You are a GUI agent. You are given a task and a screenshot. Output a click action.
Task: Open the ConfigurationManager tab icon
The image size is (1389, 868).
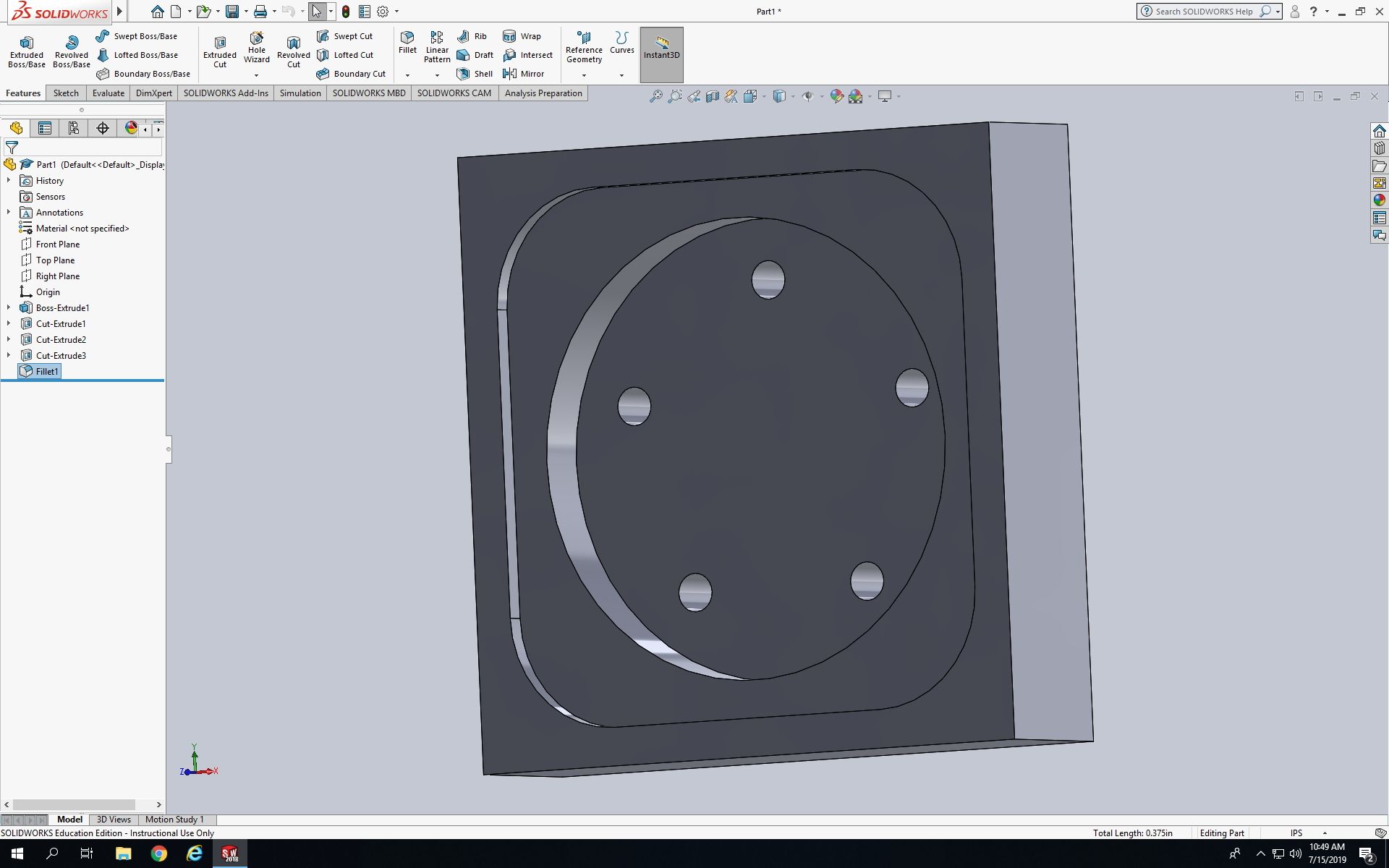pos(74,128)
